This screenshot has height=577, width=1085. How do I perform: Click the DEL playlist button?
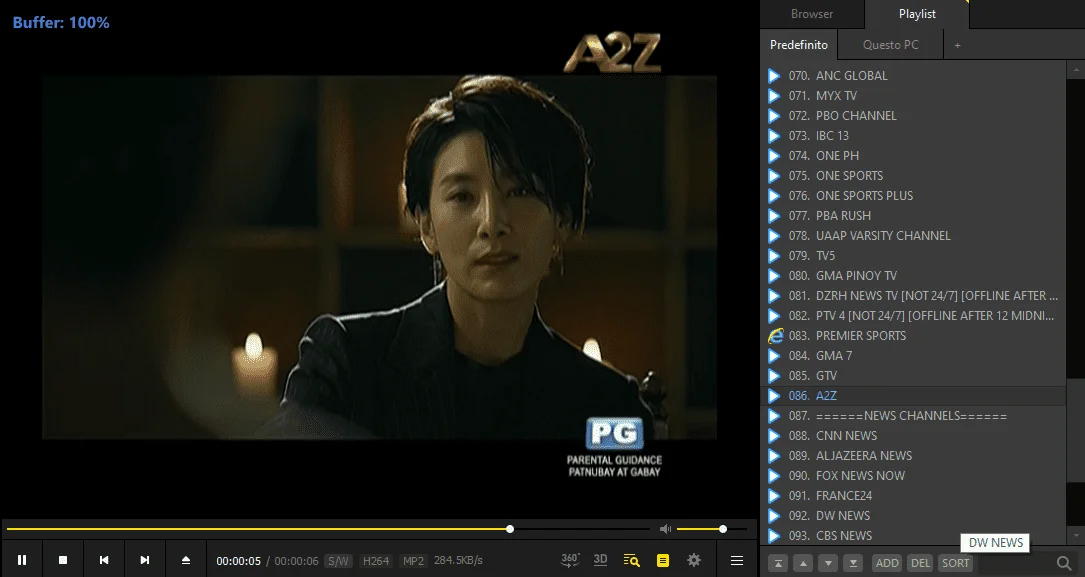pyautogui.click(x=920, y=563)
